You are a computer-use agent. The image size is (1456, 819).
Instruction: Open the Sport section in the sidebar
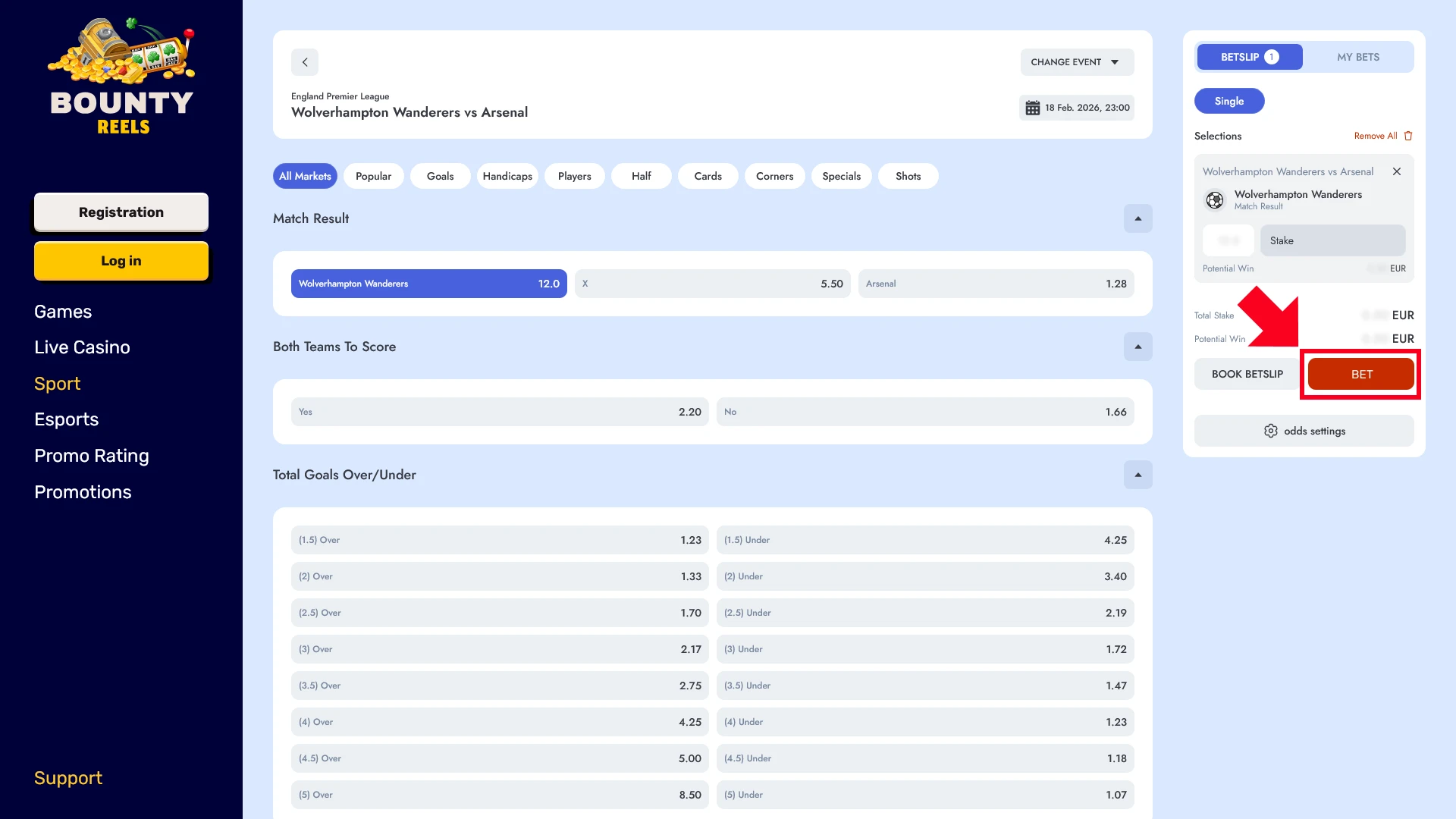click(x=57, y=383)
